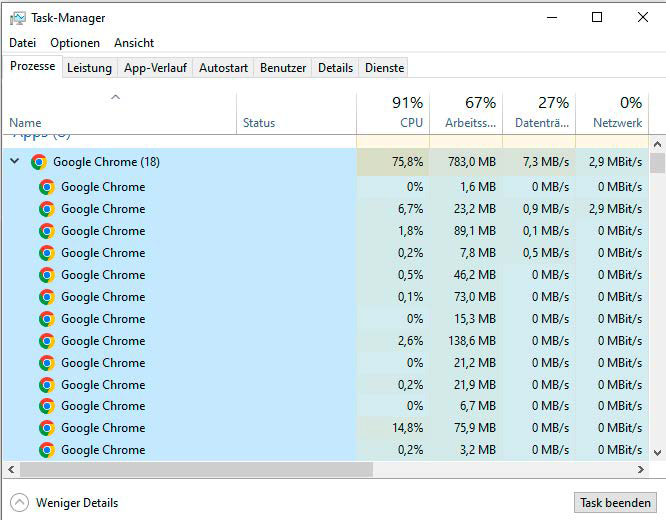Image resolution: width=670 pixels, height=522 pixels.
Task: Click the Chrome icon of the 1,6 MB process
Action: click(x=47, y=187)
